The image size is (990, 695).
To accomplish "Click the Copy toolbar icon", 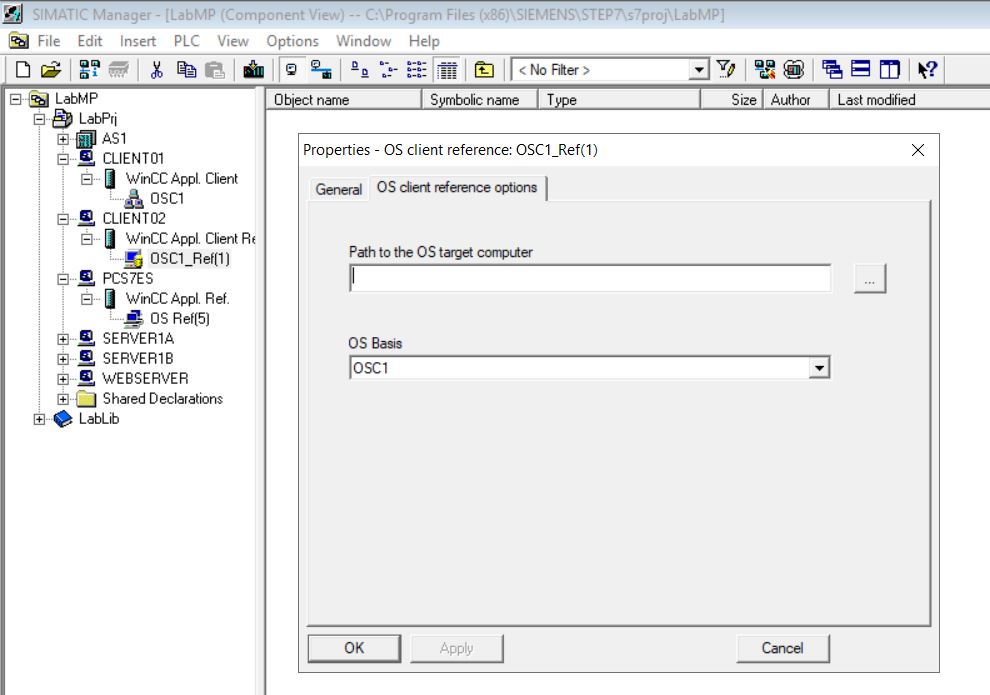I will (186, 69).
